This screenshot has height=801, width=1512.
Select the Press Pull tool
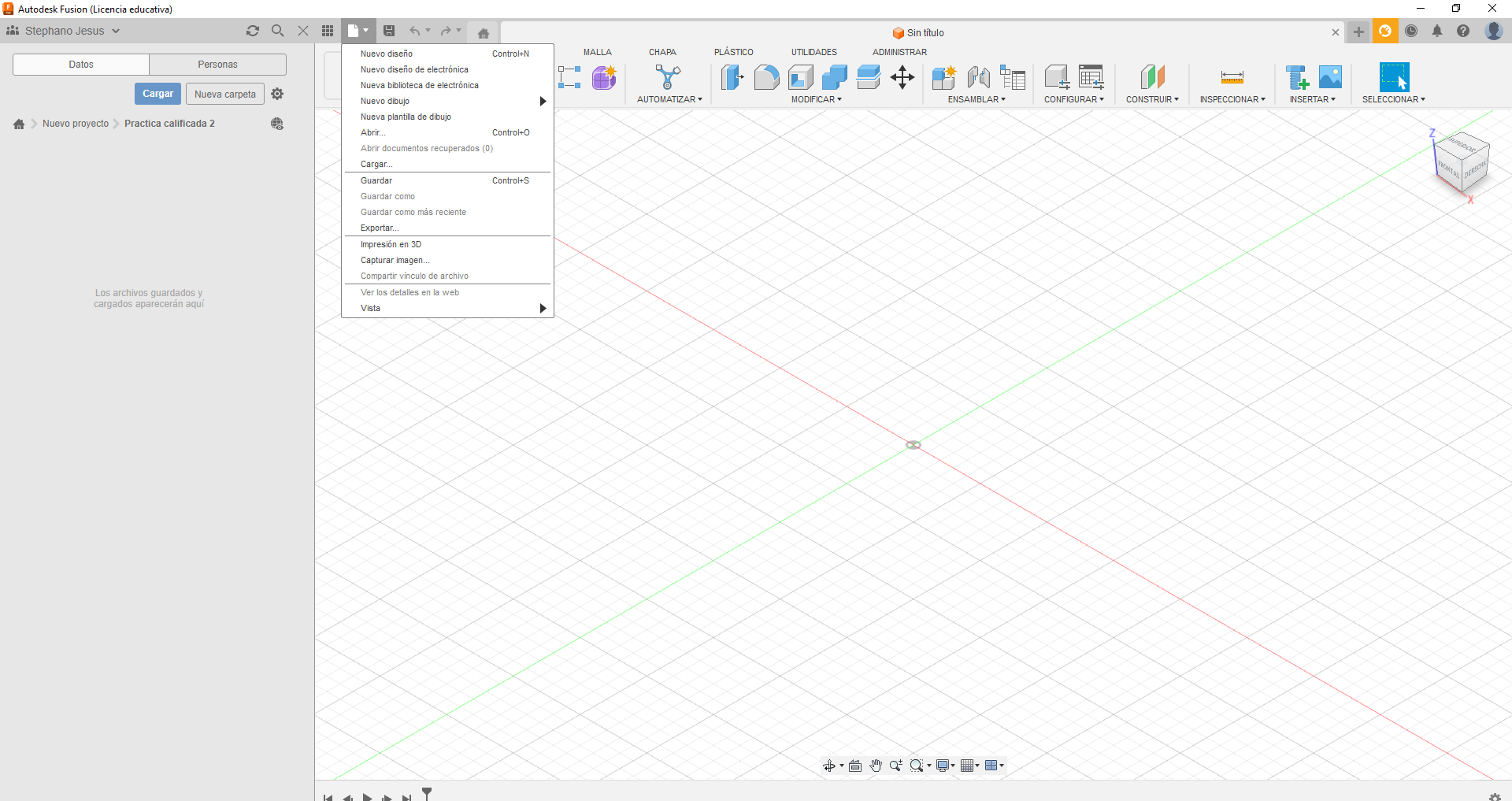point(732,77)
